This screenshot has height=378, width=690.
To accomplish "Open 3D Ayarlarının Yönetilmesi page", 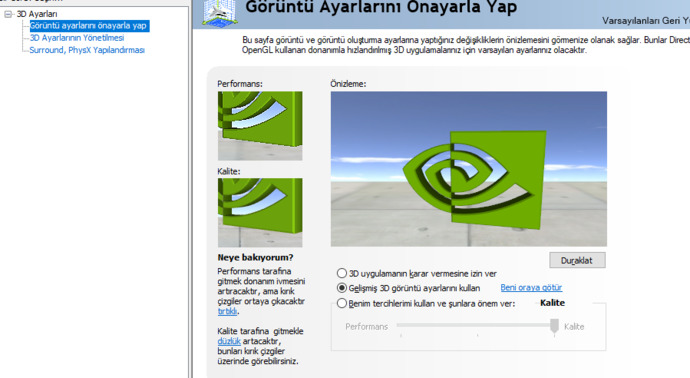I will [x=77, y=38].
